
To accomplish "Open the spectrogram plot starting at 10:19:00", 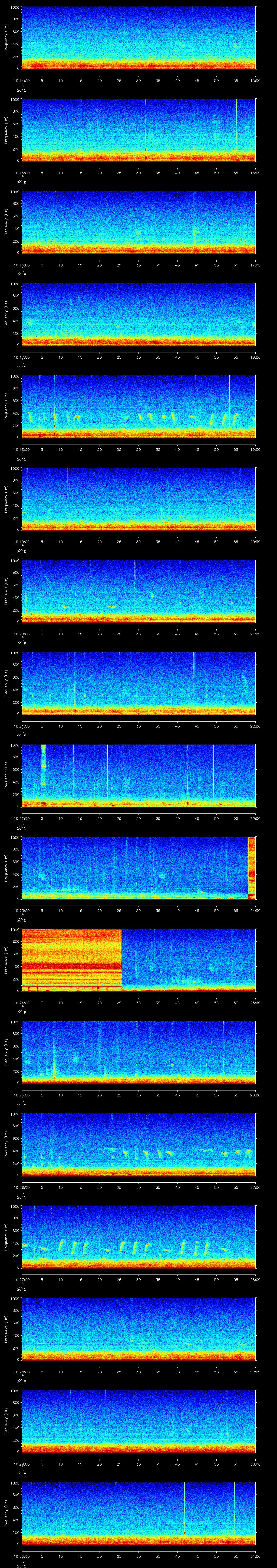I will [x=138, y=499].
